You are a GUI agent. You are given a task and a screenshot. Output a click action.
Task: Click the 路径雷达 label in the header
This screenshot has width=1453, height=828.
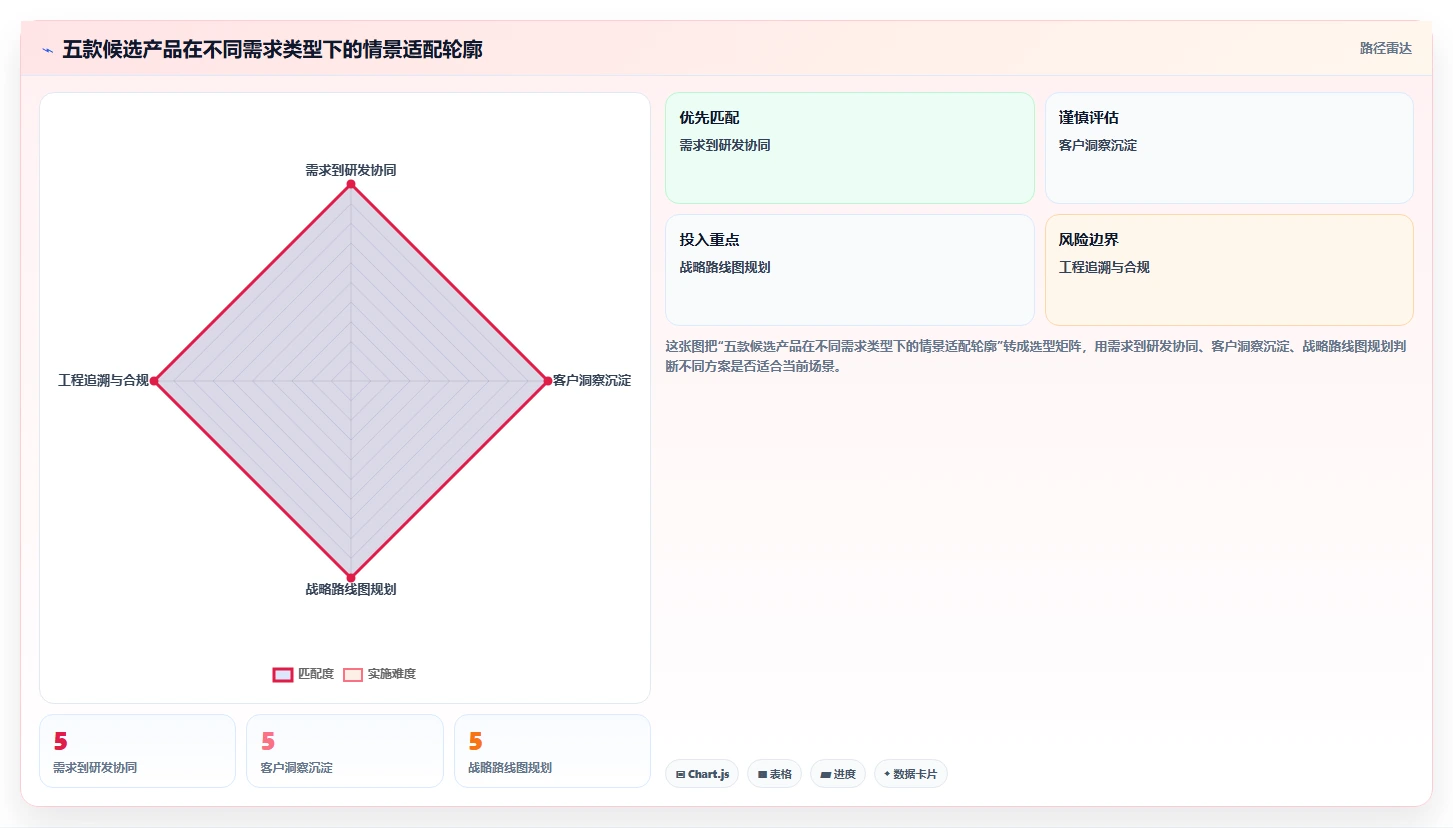(1385, 48)
